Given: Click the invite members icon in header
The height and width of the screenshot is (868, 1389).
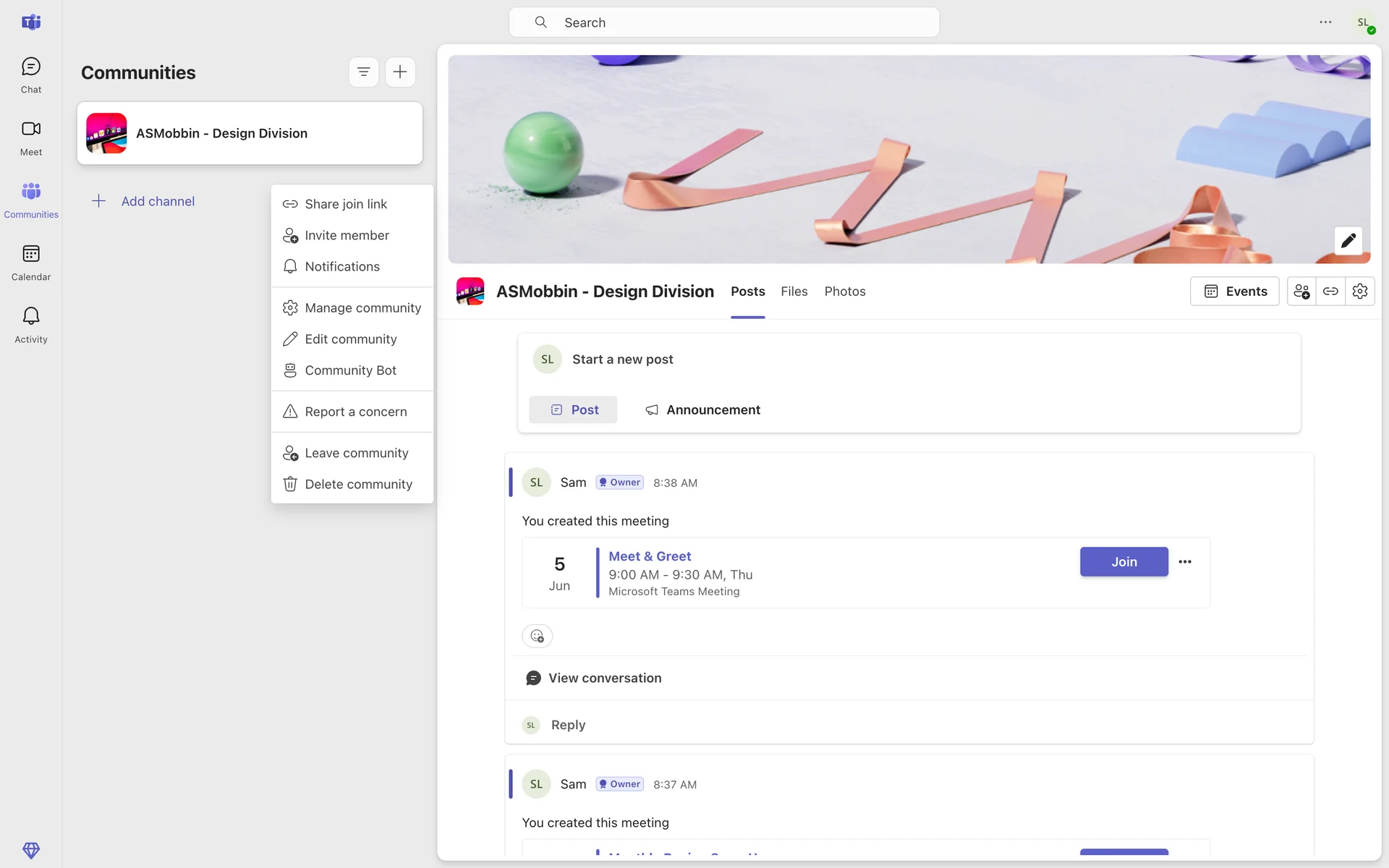Looking at the screenshot, I should click(1301, 292).
